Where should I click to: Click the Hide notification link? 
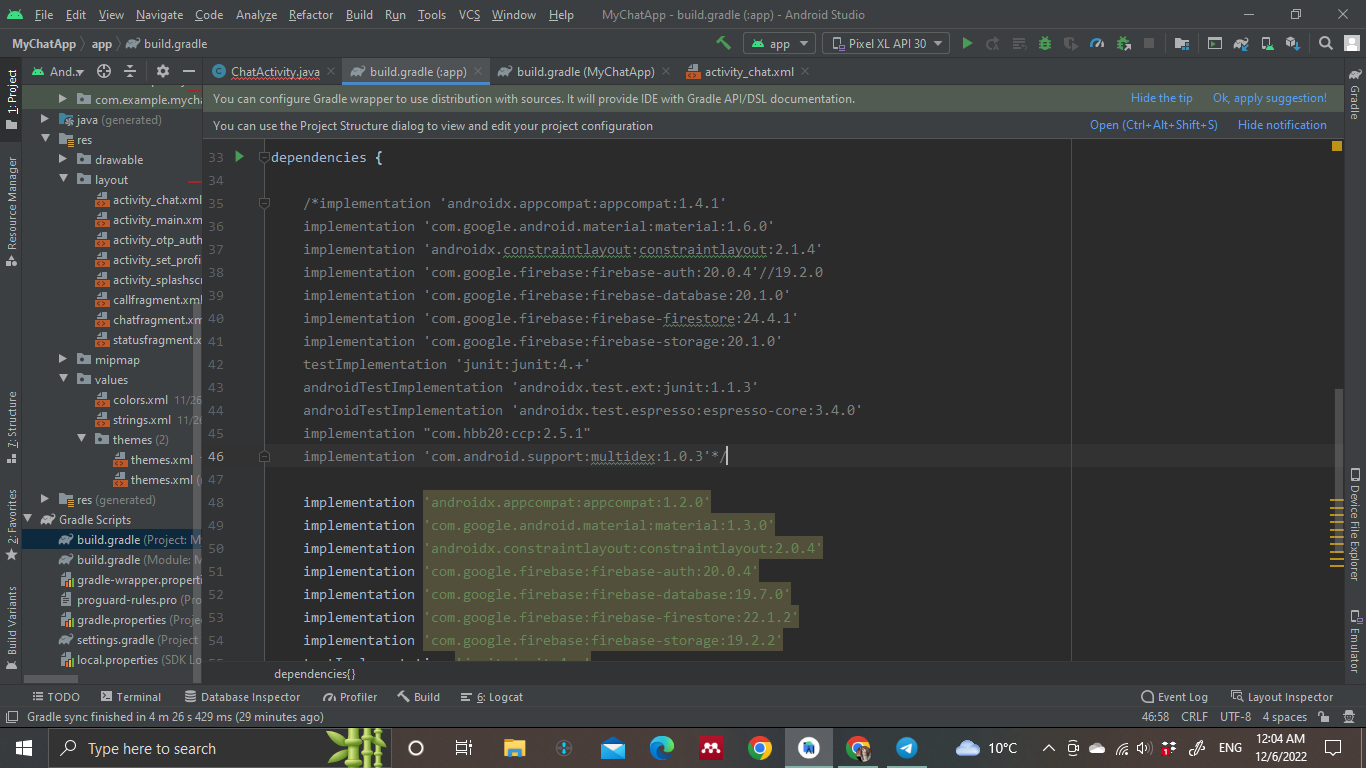(x=1282, y=125)
